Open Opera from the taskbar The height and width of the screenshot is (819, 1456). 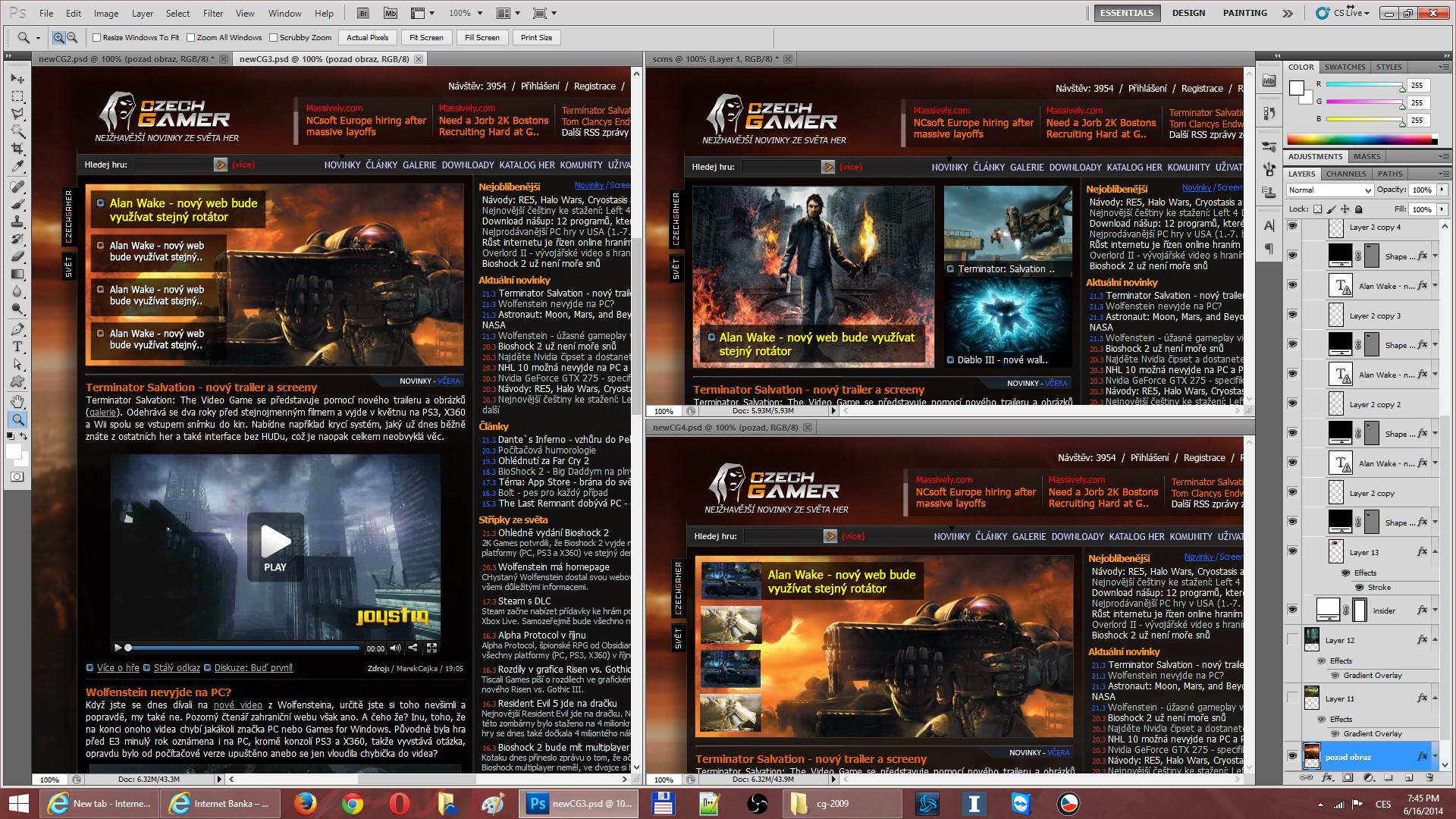tap(400, 804)
